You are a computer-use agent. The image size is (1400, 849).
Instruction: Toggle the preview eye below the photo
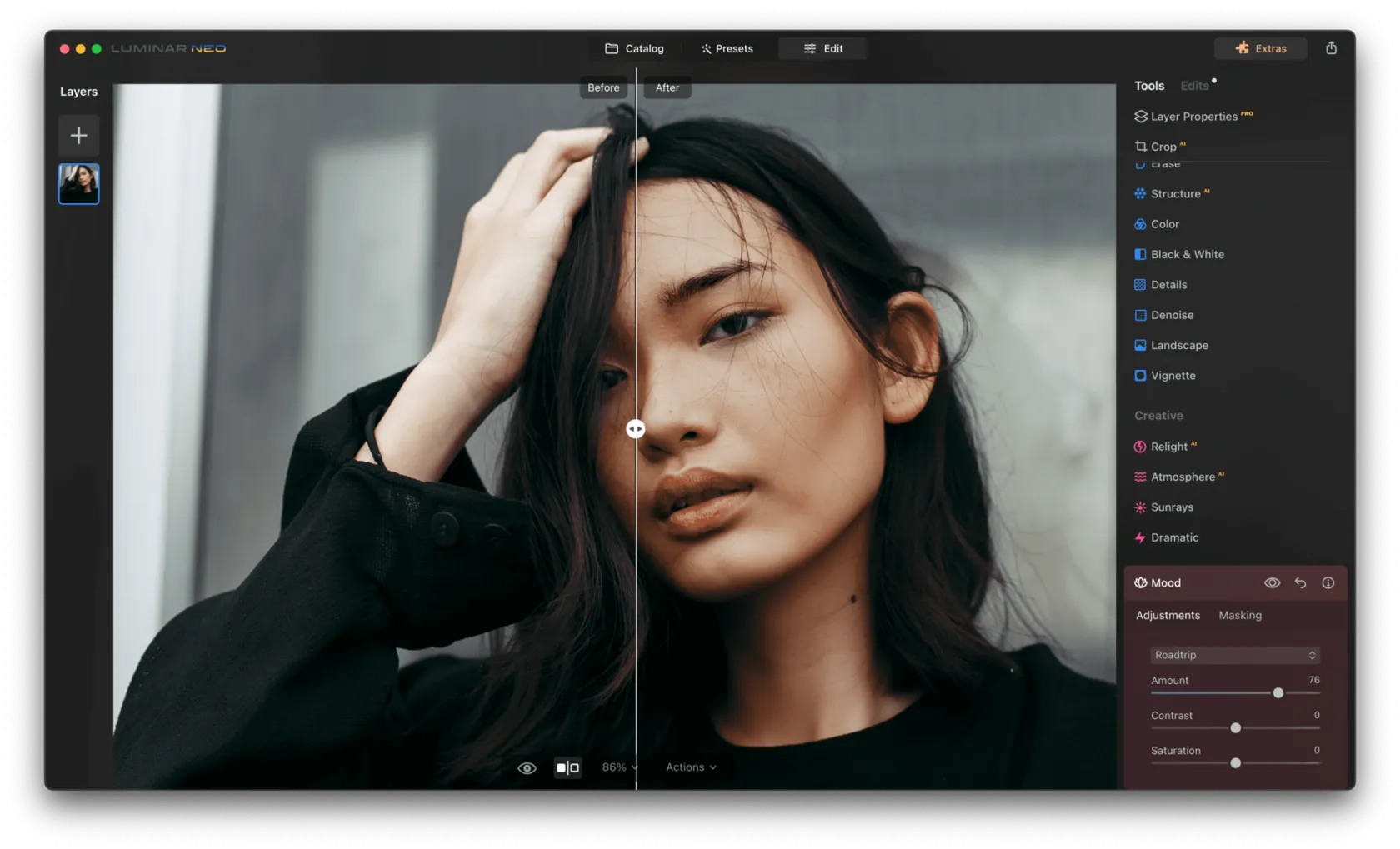click(x=527, y=768)
